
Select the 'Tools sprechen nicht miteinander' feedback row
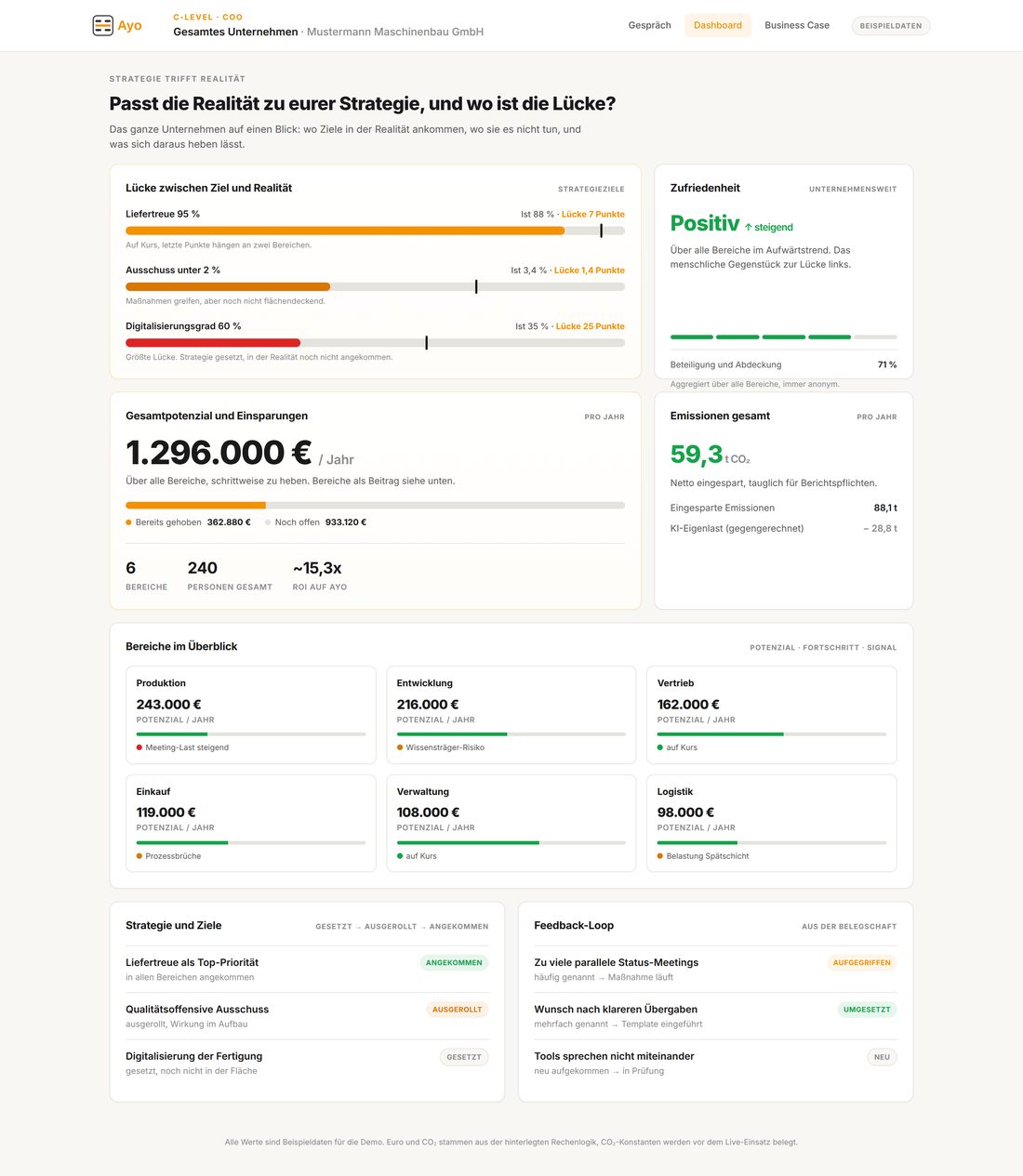click(715, 1063)
